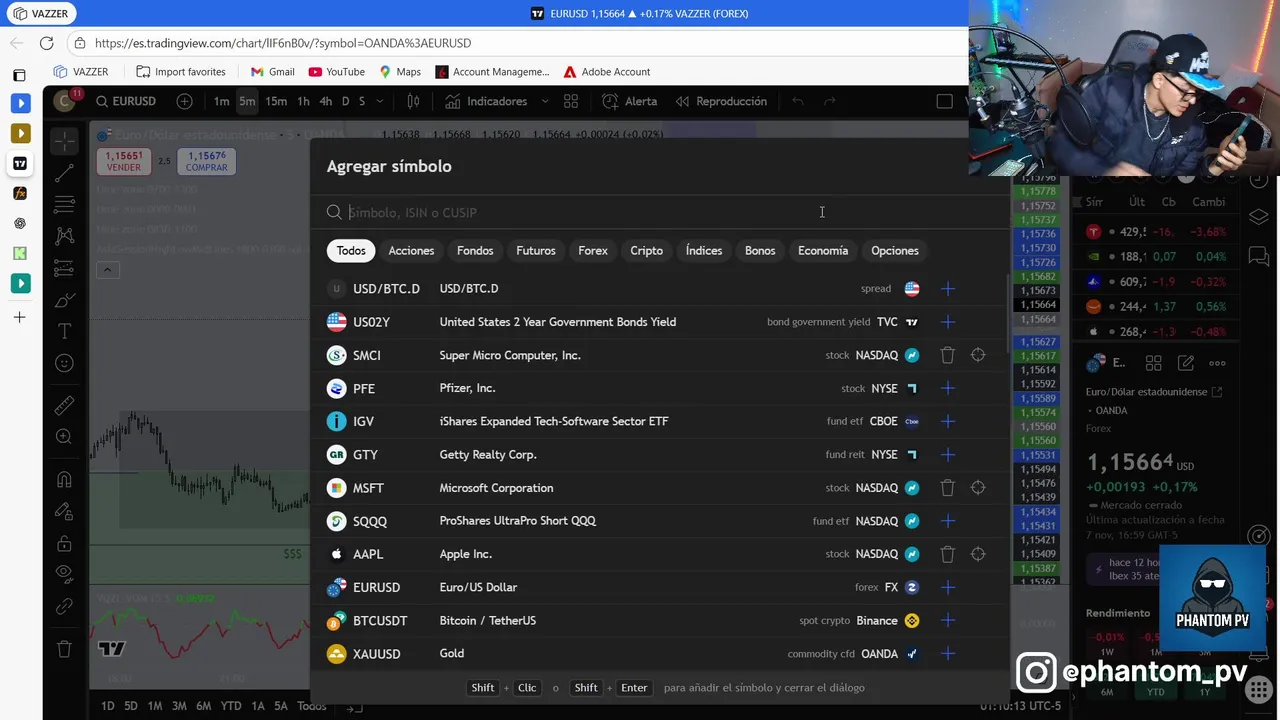Filter results by Bonos

[x=760, y=251]
